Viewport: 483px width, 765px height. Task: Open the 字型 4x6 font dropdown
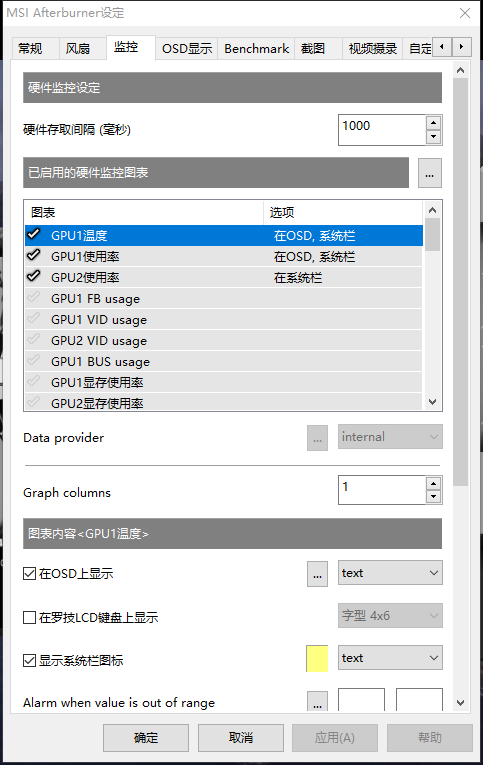tap(390, 616)
